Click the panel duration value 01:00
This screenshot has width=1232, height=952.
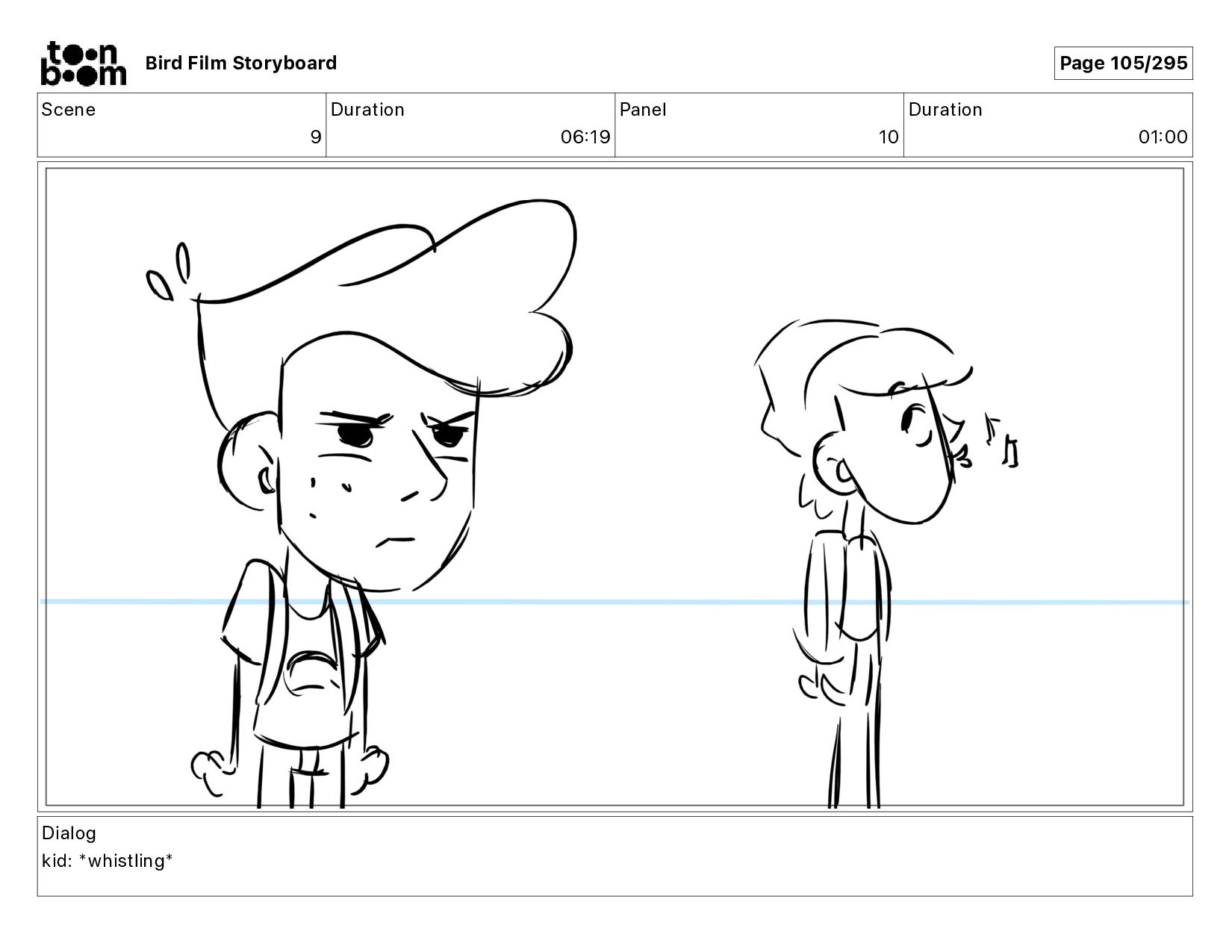(x=1163, y=137)
